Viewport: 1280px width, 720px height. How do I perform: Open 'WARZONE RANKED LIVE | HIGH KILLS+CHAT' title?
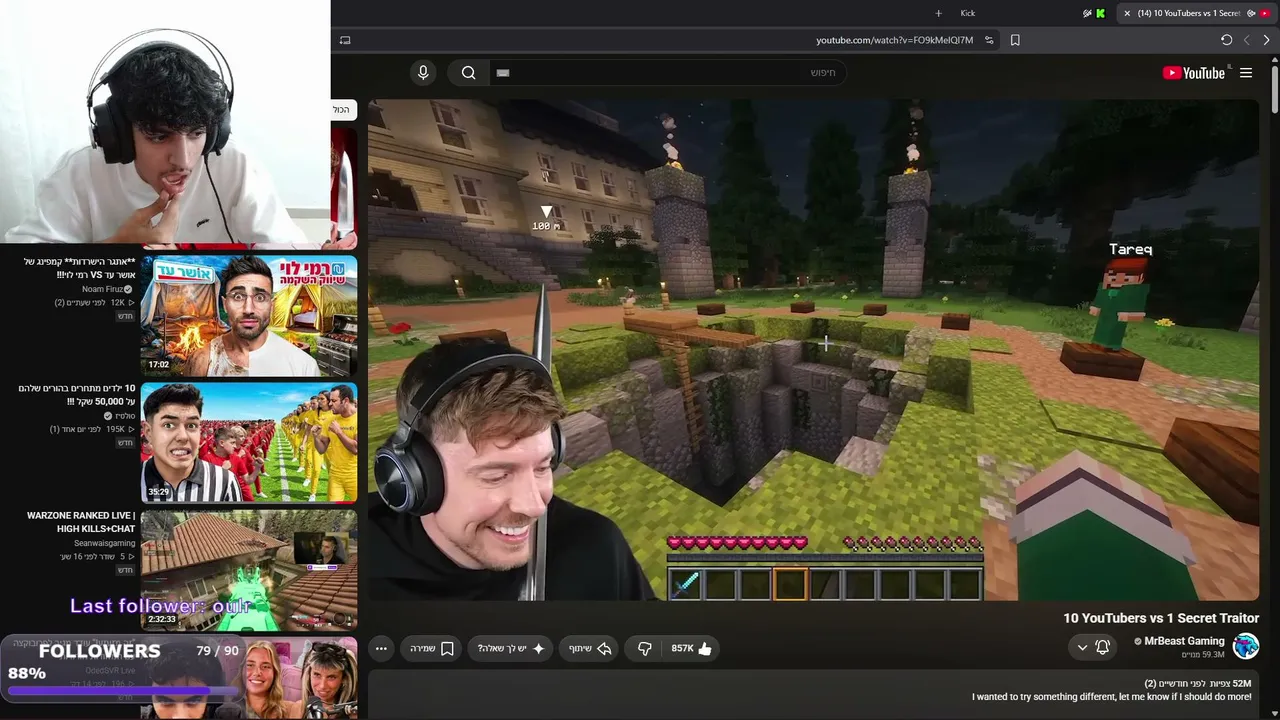[x=81, y=522]
